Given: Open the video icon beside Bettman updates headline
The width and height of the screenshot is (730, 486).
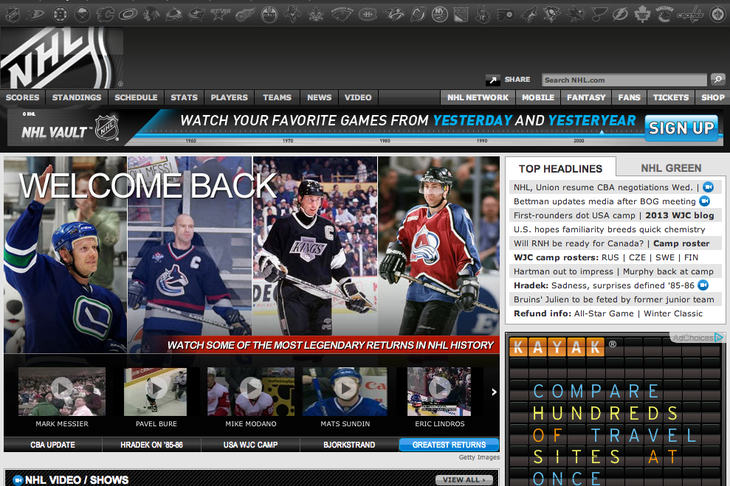Looking at the screenshot, I should (x=705, y=201).
